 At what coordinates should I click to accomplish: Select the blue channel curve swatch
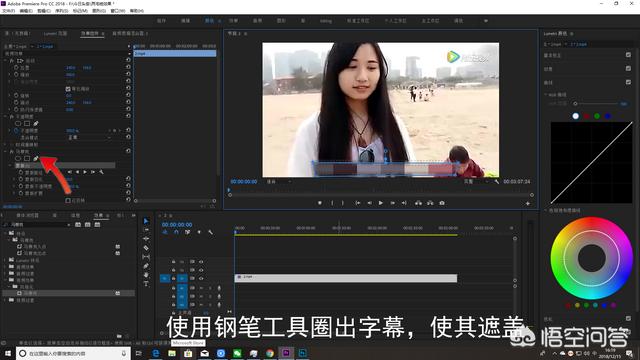tap(608, 116)
